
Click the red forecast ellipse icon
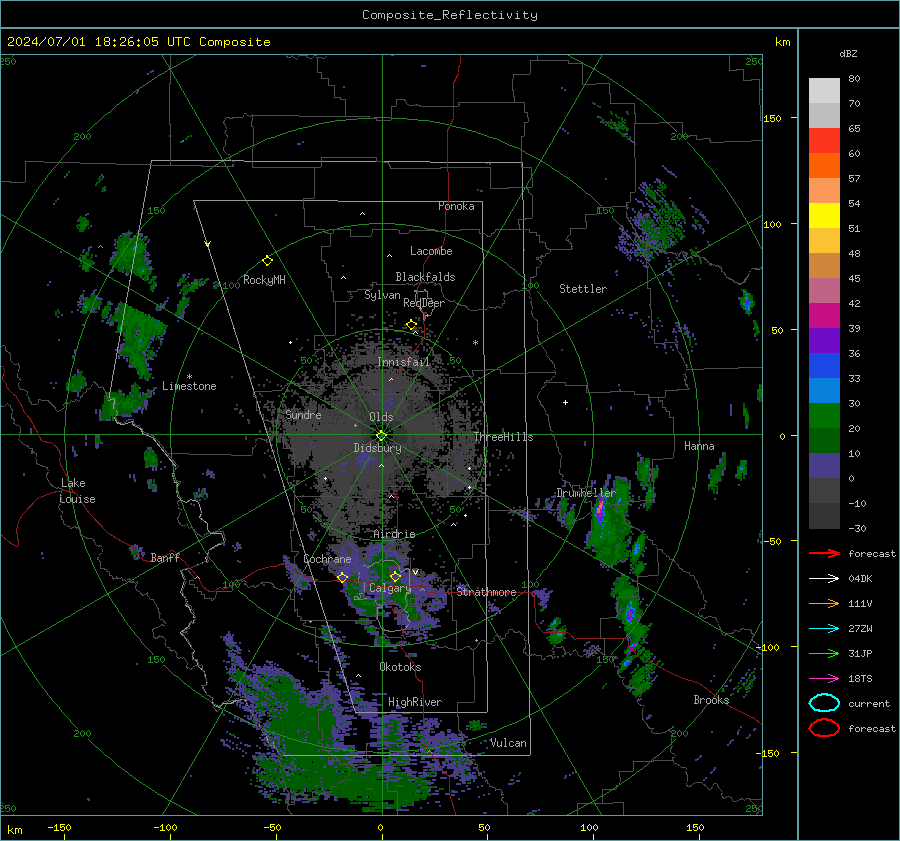(824, 728)
